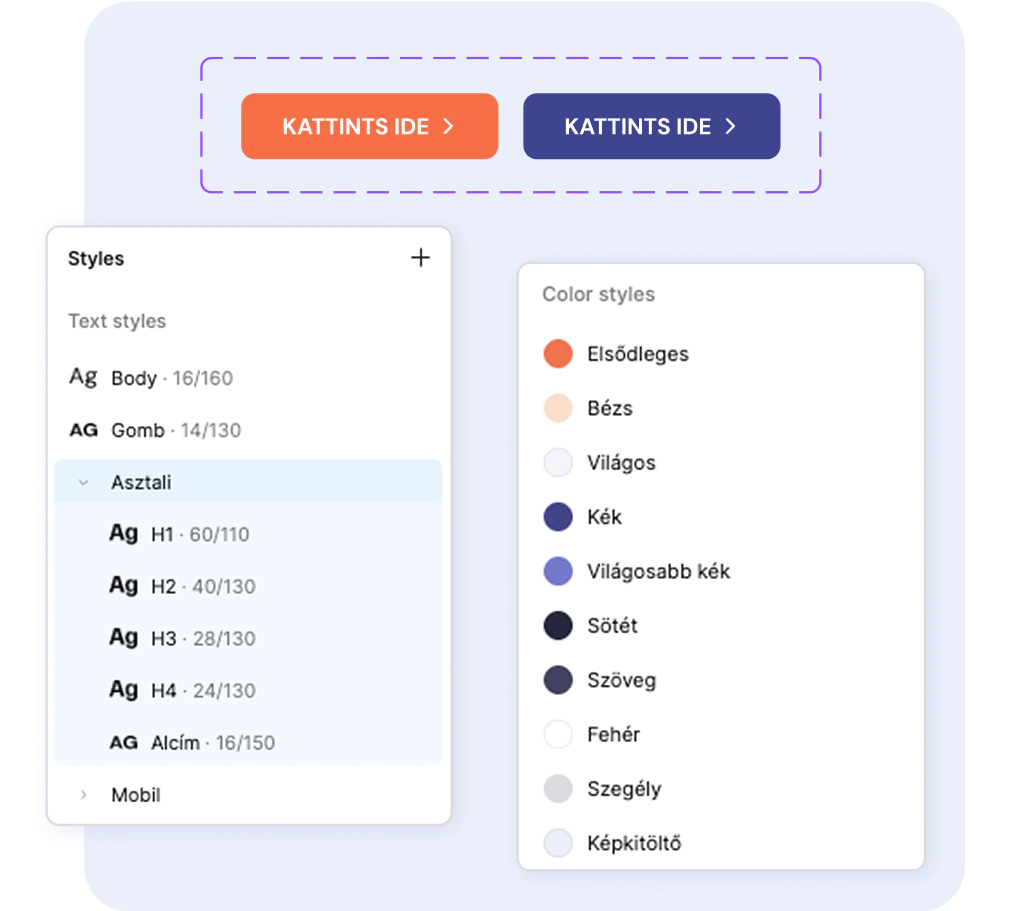The image size is (1024, 911).
Task: Select the Elsődleges orange color swatch
Action: pos(558,354)
